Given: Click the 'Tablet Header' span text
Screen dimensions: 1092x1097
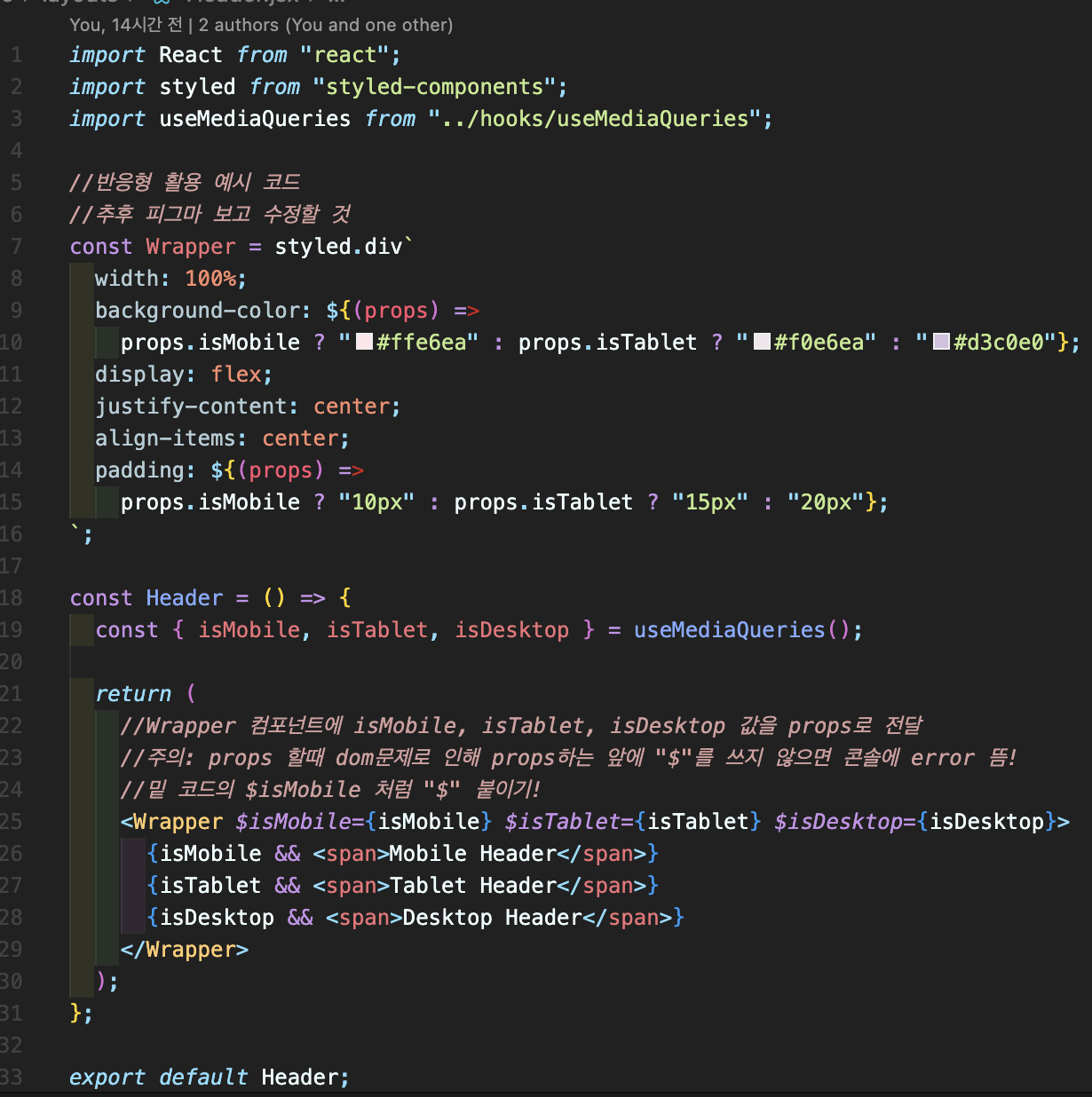Looking at the screenshot, I should [473, 886].
